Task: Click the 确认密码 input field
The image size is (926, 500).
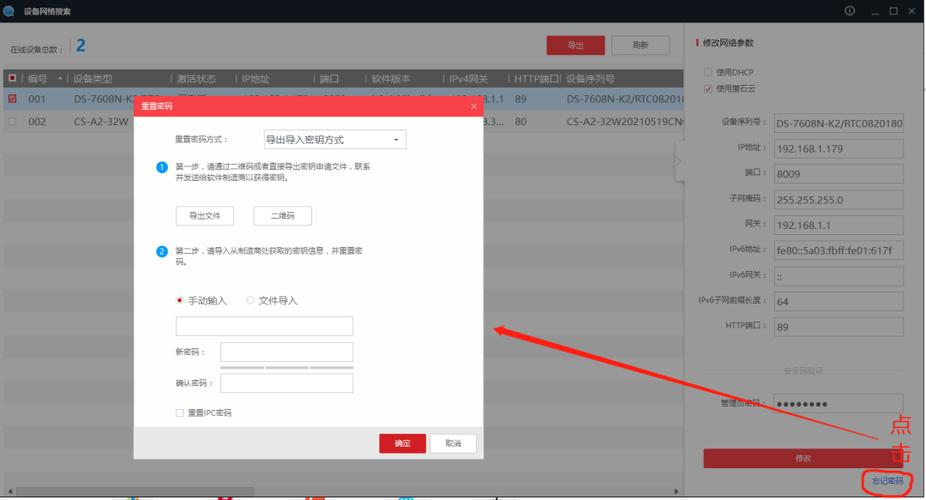Action: tap(286, 383)
